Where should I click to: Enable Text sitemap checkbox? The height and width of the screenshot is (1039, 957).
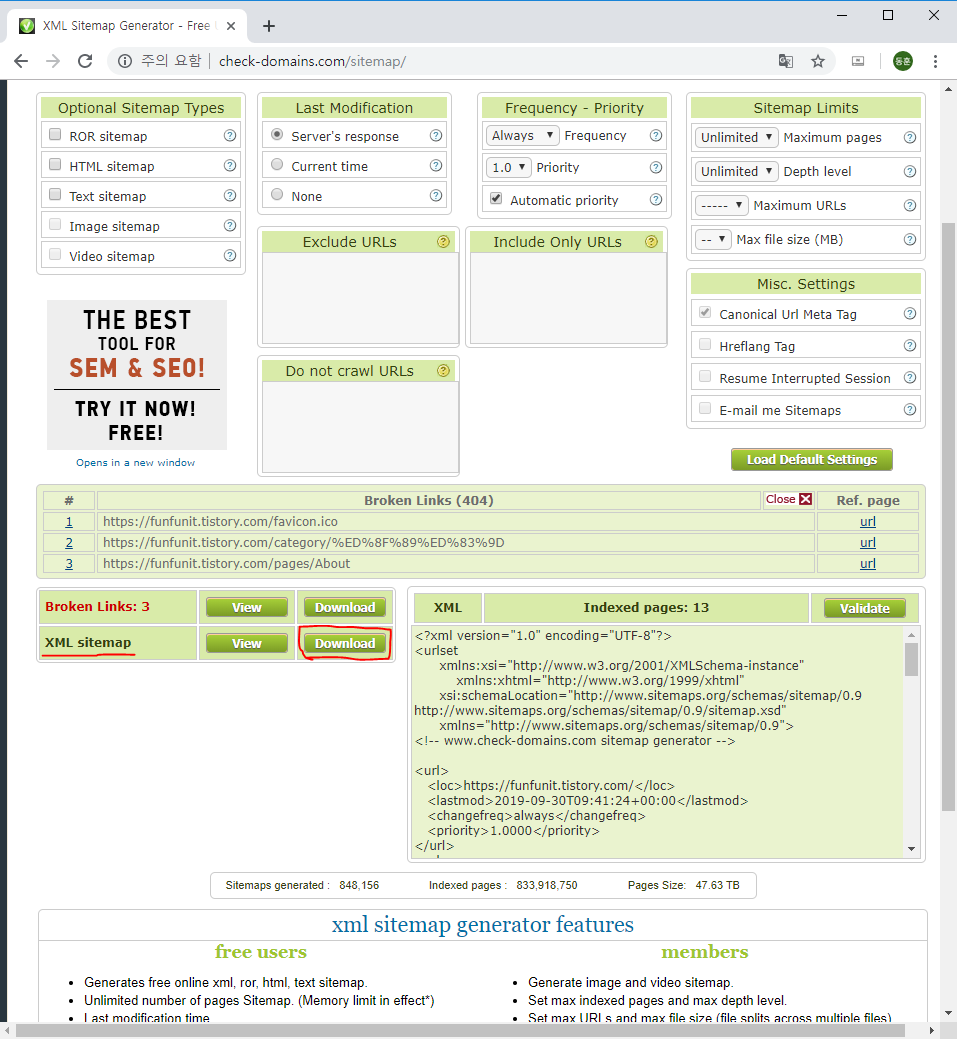pos(56,194)
